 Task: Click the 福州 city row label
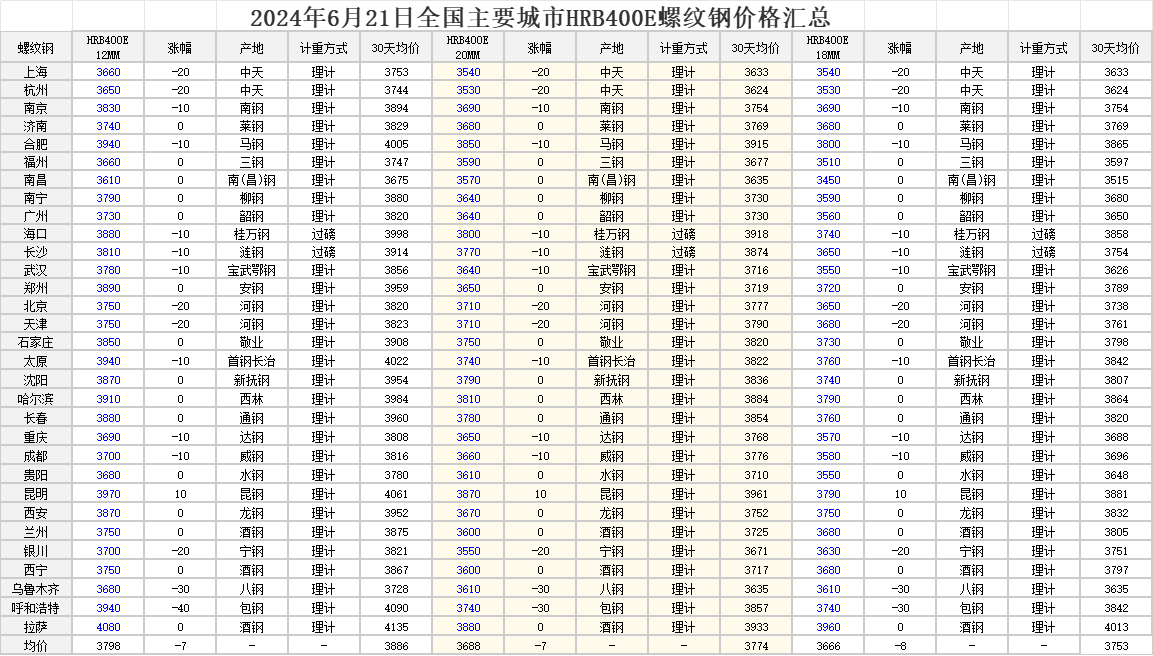coord(36,162)
